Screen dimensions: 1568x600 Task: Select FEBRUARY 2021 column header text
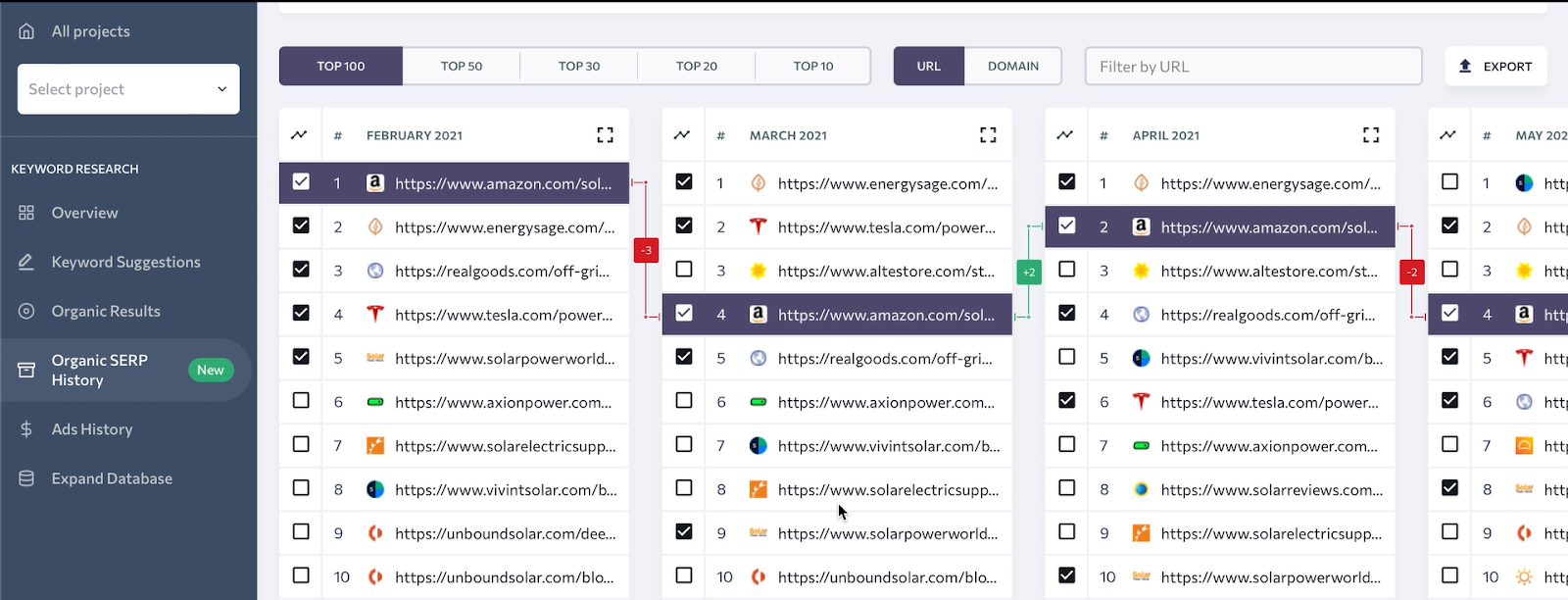click(415, 135)
